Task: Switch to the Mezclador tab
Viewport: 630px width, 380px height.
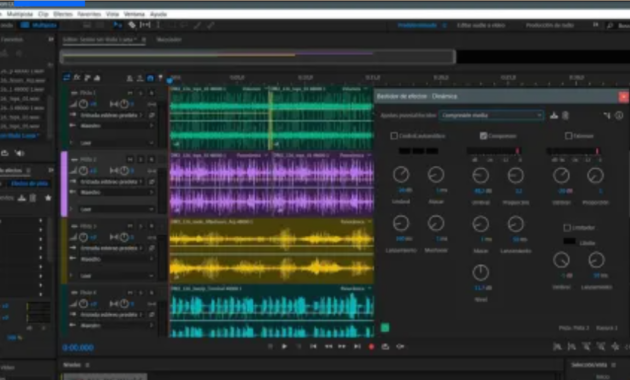Action: click(169, 40)
